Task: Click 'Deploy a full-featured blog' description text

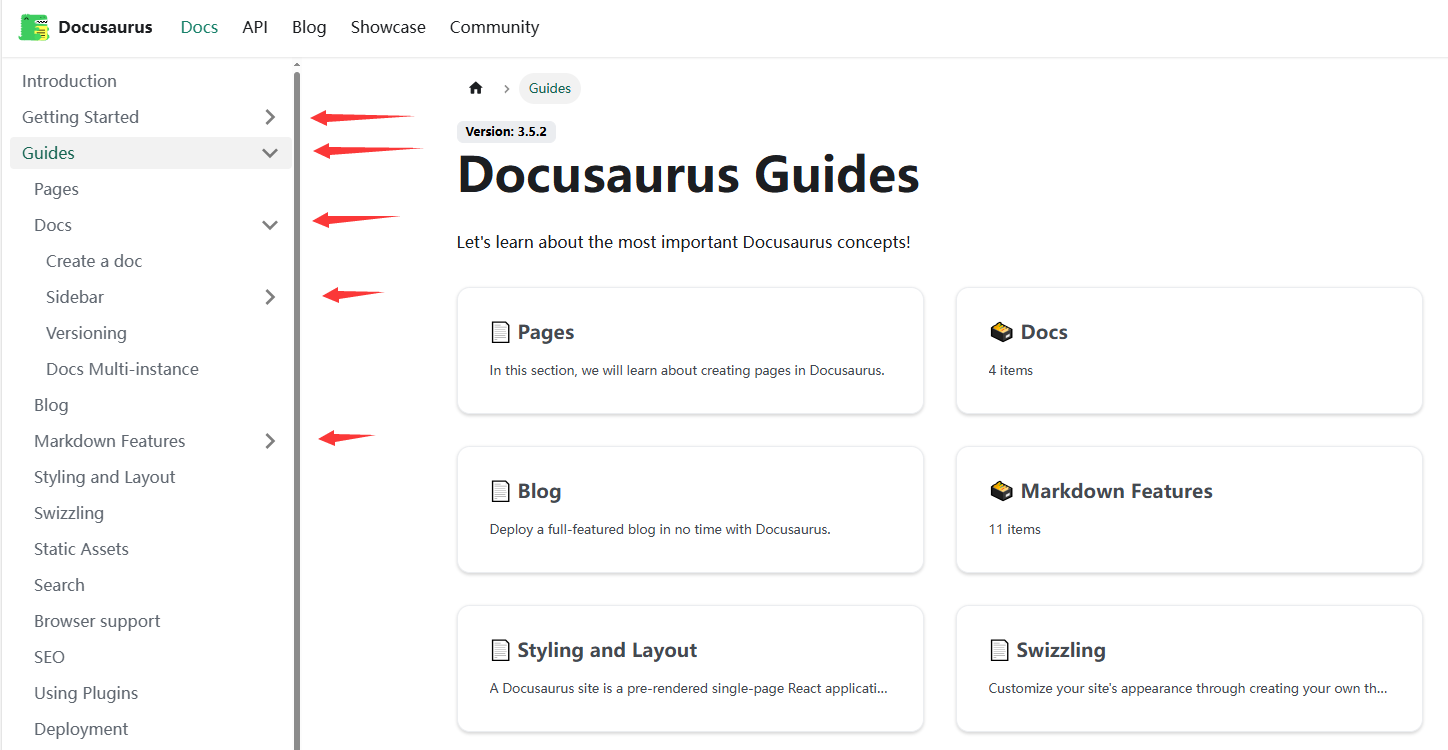Action: point(660,529)
